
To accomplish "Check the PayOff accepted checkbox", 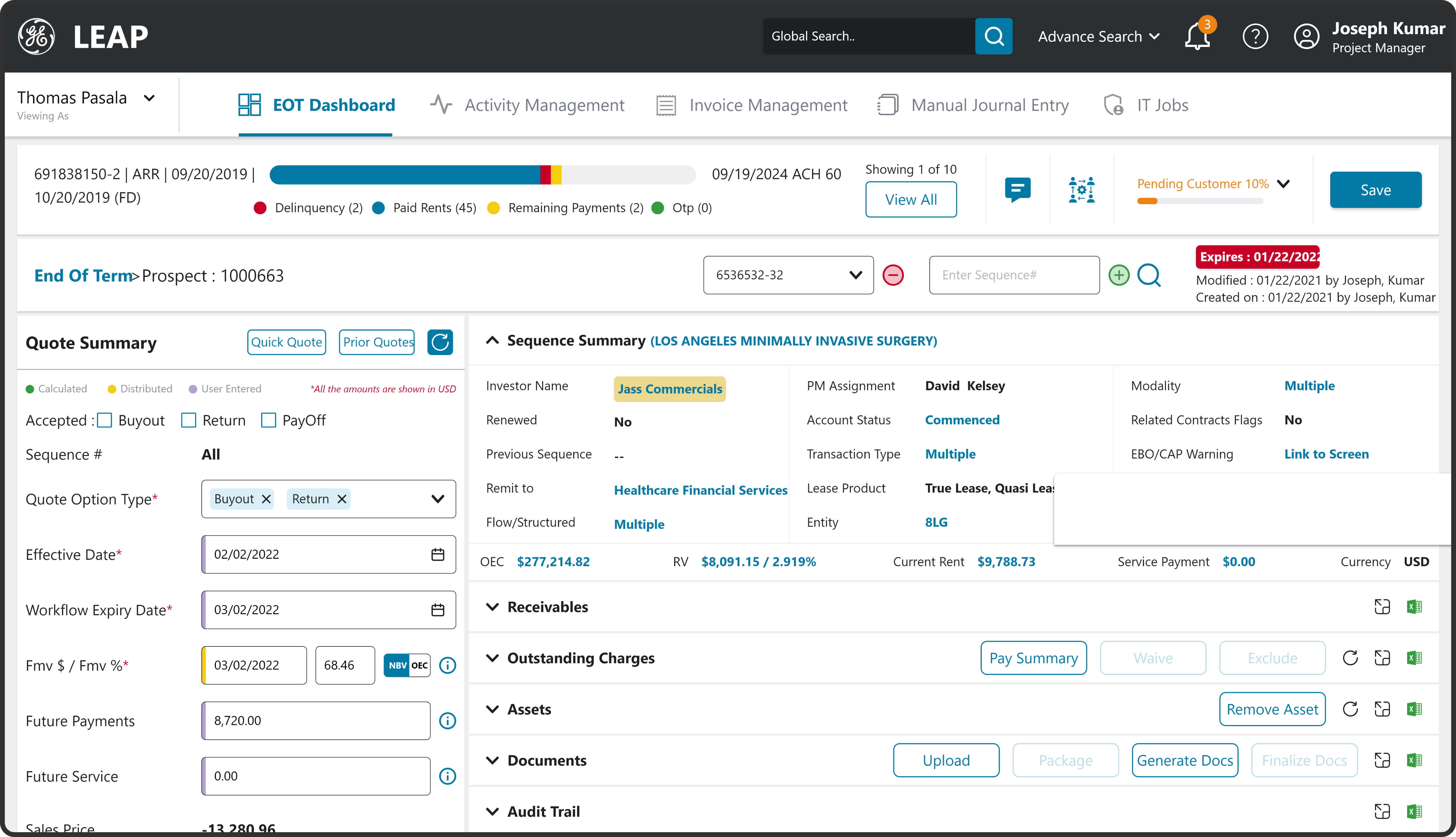I will point(269,420).
